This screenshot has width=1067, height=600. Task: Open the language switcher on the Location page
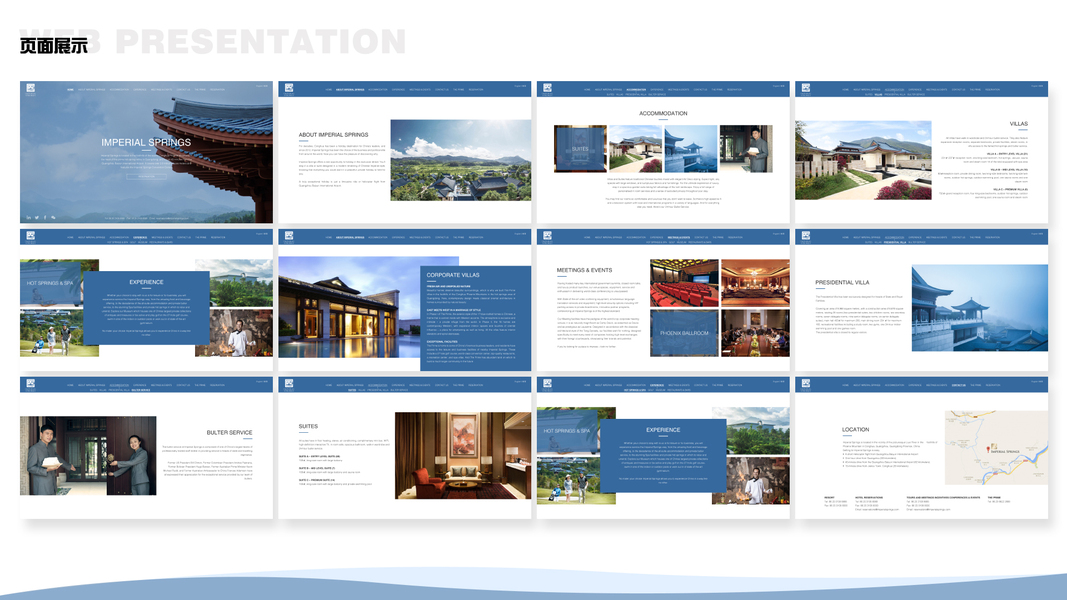[1037, 382]
